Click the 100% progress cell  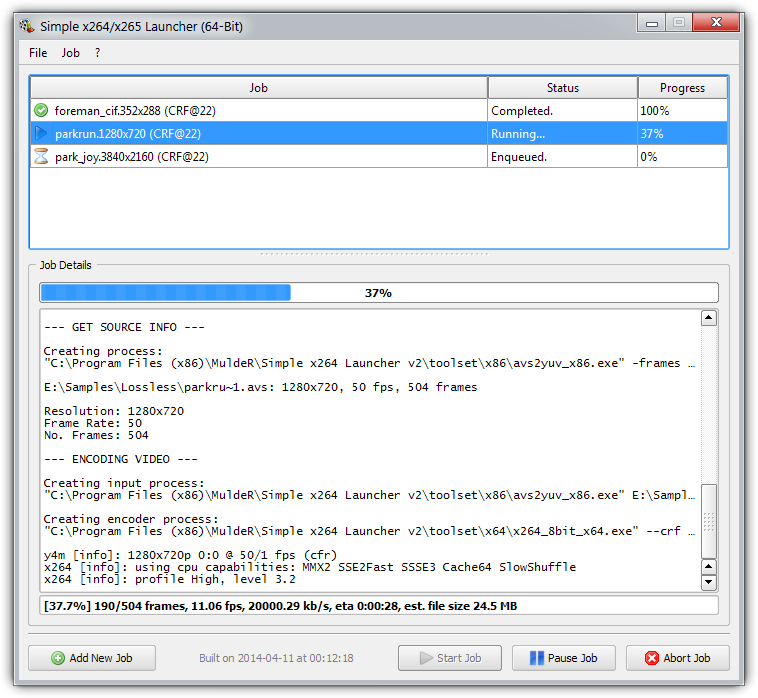pos(683,111)
